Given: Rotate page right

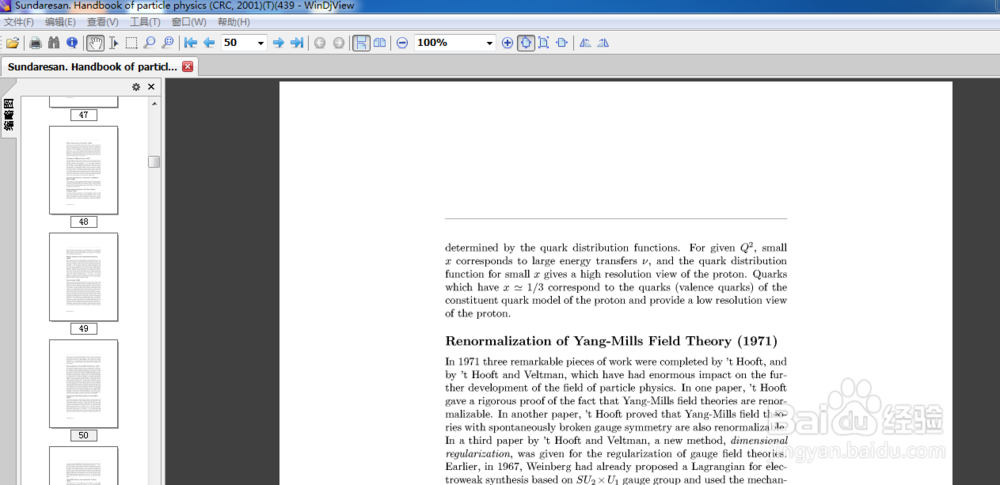Looking at the screenshot, I should point(603,43).
